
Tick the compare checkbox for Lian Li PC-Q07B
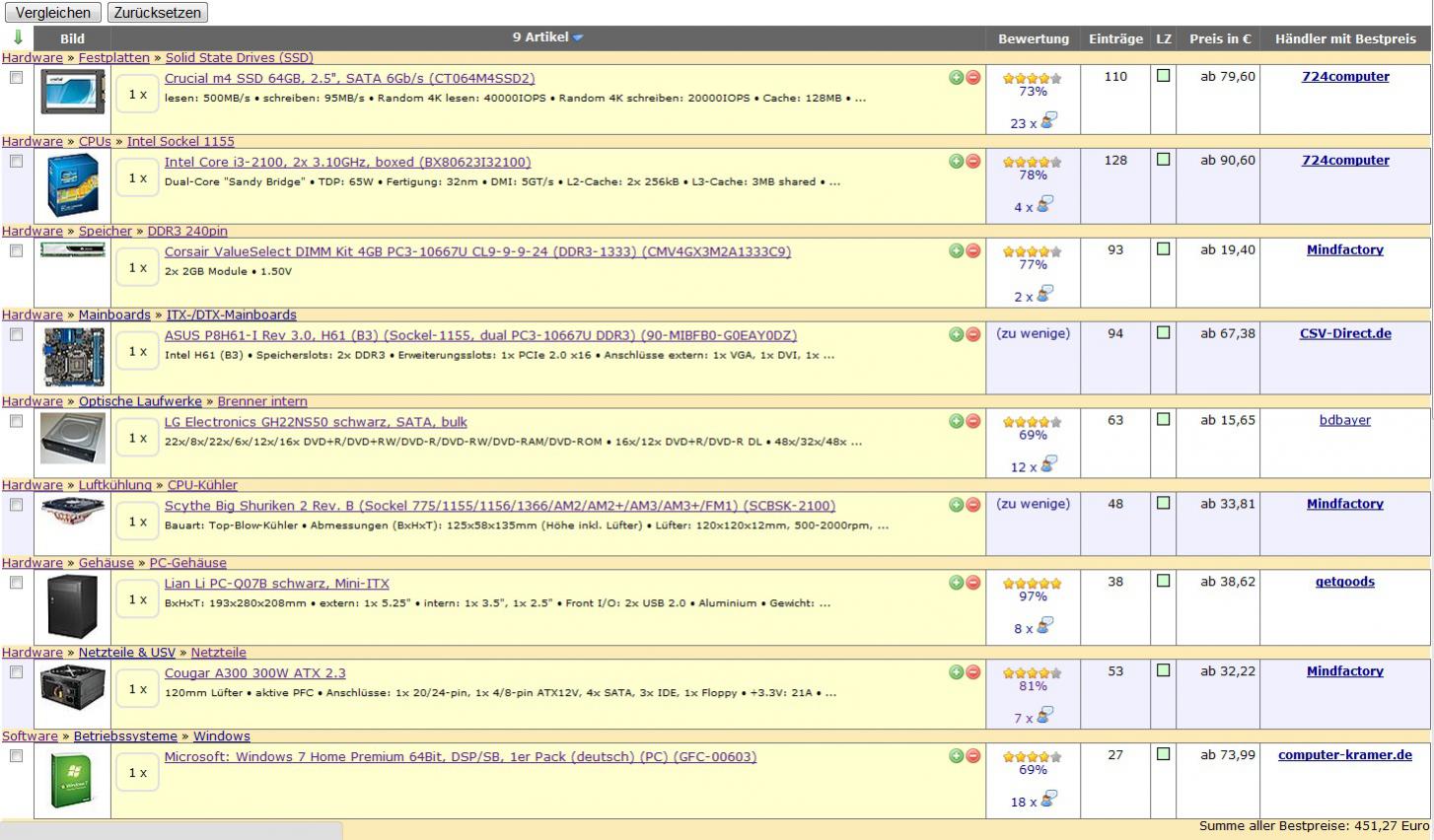coord(16,584)
